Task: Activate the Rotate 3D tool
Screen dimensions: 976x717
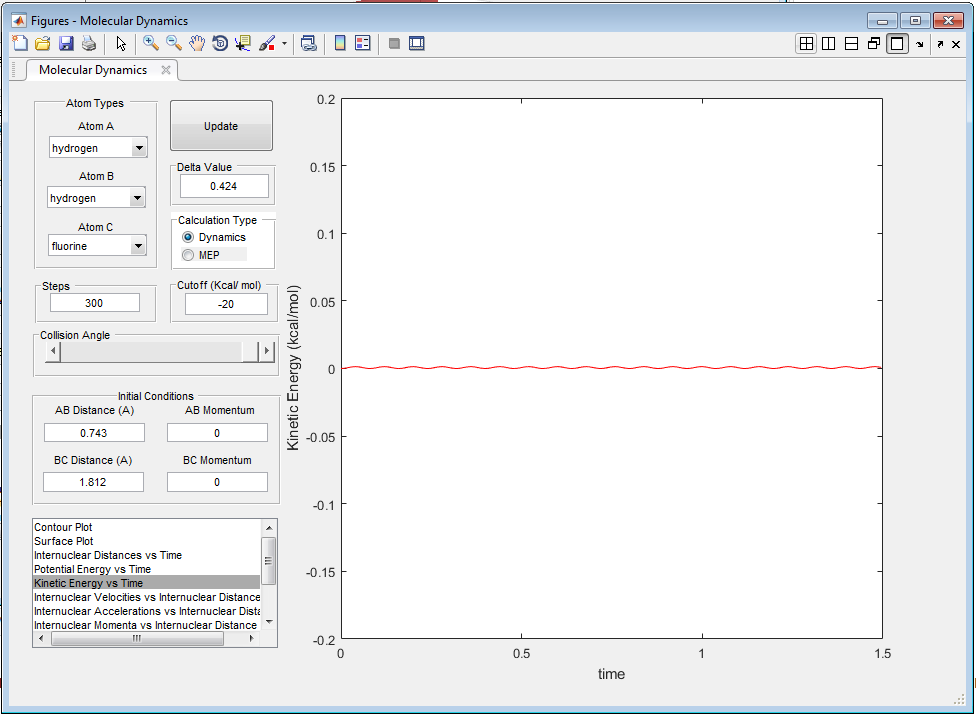Action: (x=220, y=43)
